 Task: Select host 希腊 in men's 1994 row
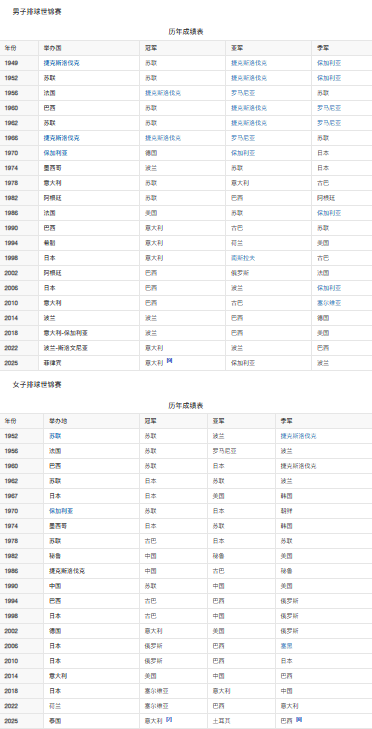click(x=50, y=243)
